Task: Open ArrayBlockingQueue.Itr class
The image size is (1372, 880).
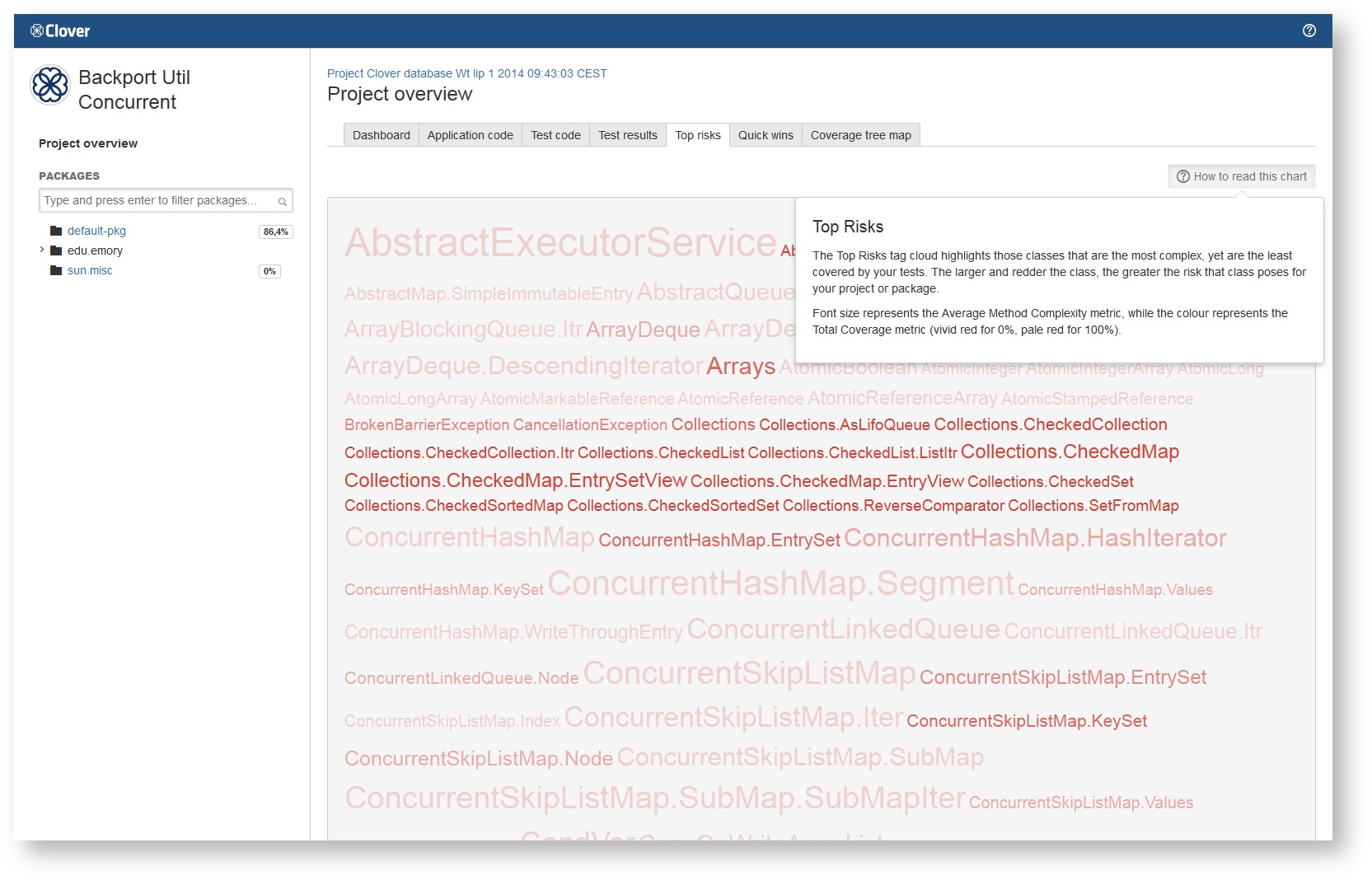Action: (463, 330)
